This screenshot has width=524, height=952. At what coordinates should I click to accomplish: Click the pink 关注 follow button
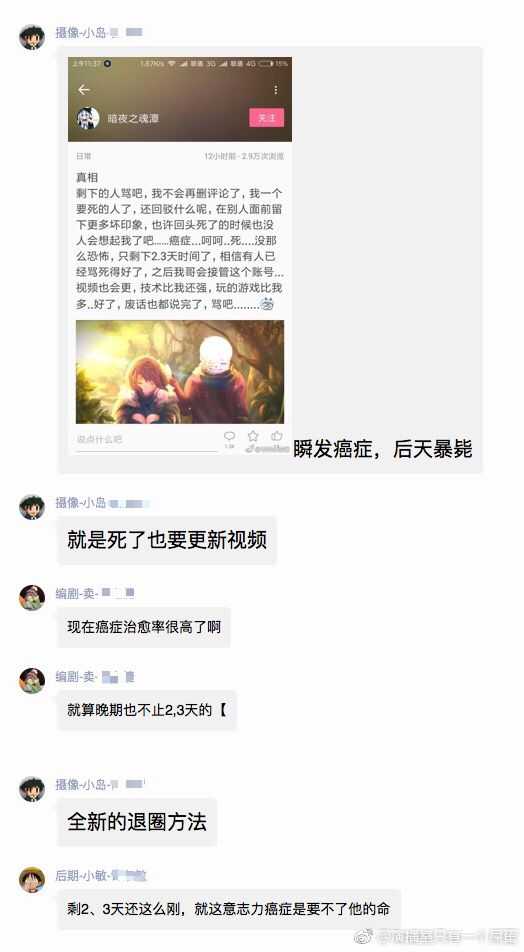point(267,118)
